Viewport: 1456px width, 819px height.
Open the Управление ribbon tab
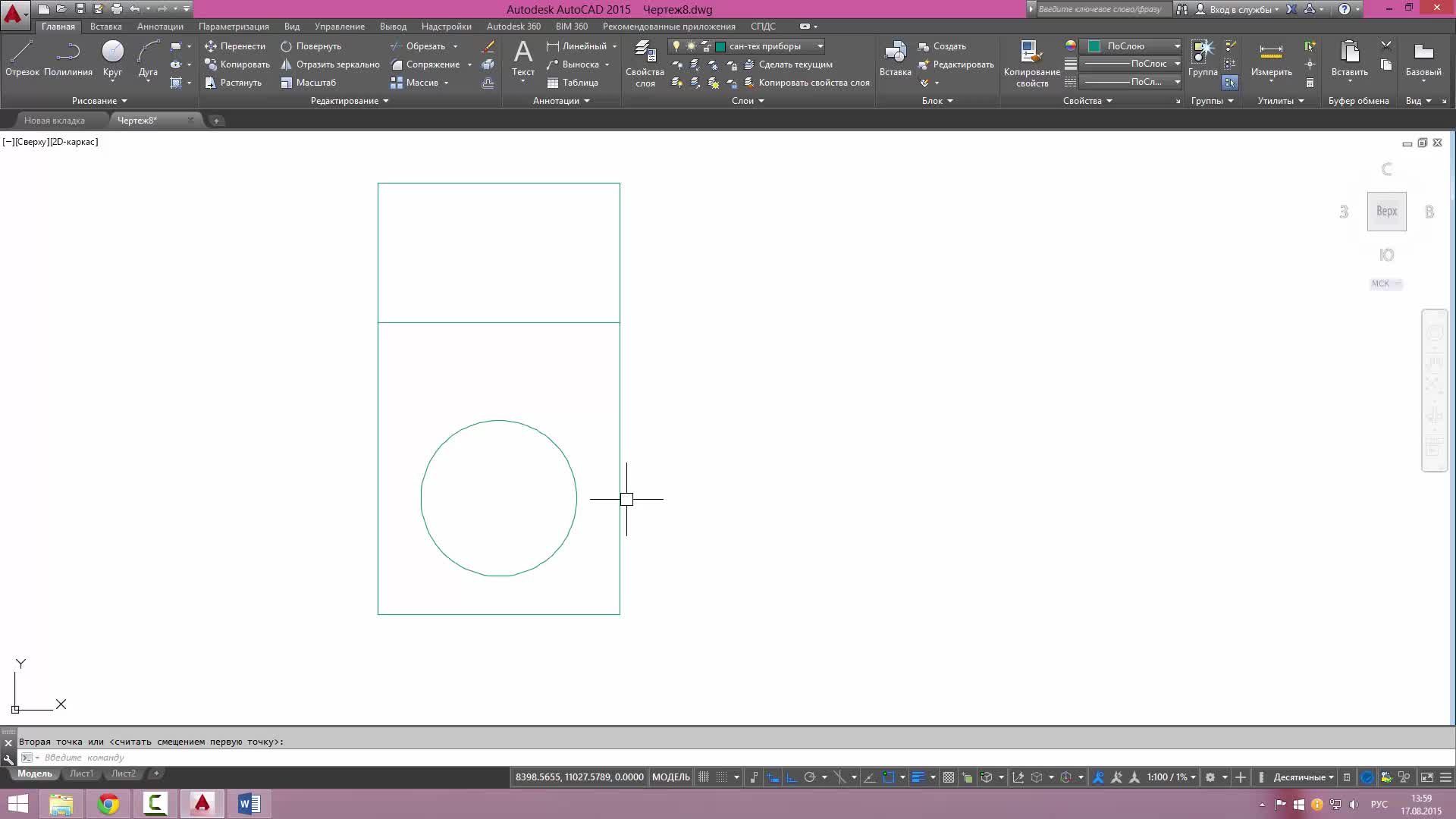pos(339,27)
